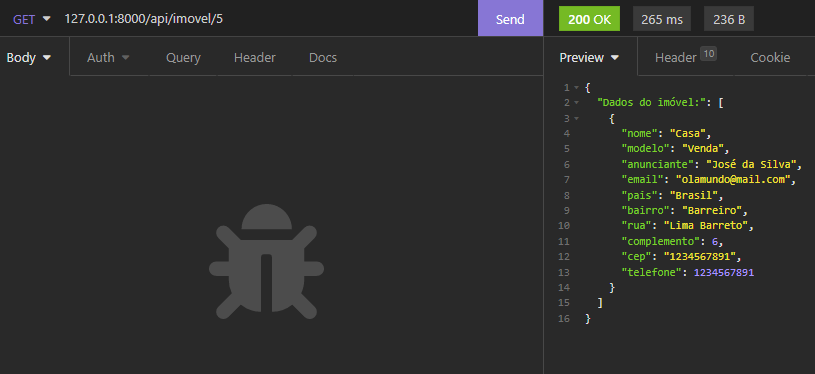The width and height of the screenshot is (815, 374).
Task: Switch to the Query tab
Action: click(183, 58)
